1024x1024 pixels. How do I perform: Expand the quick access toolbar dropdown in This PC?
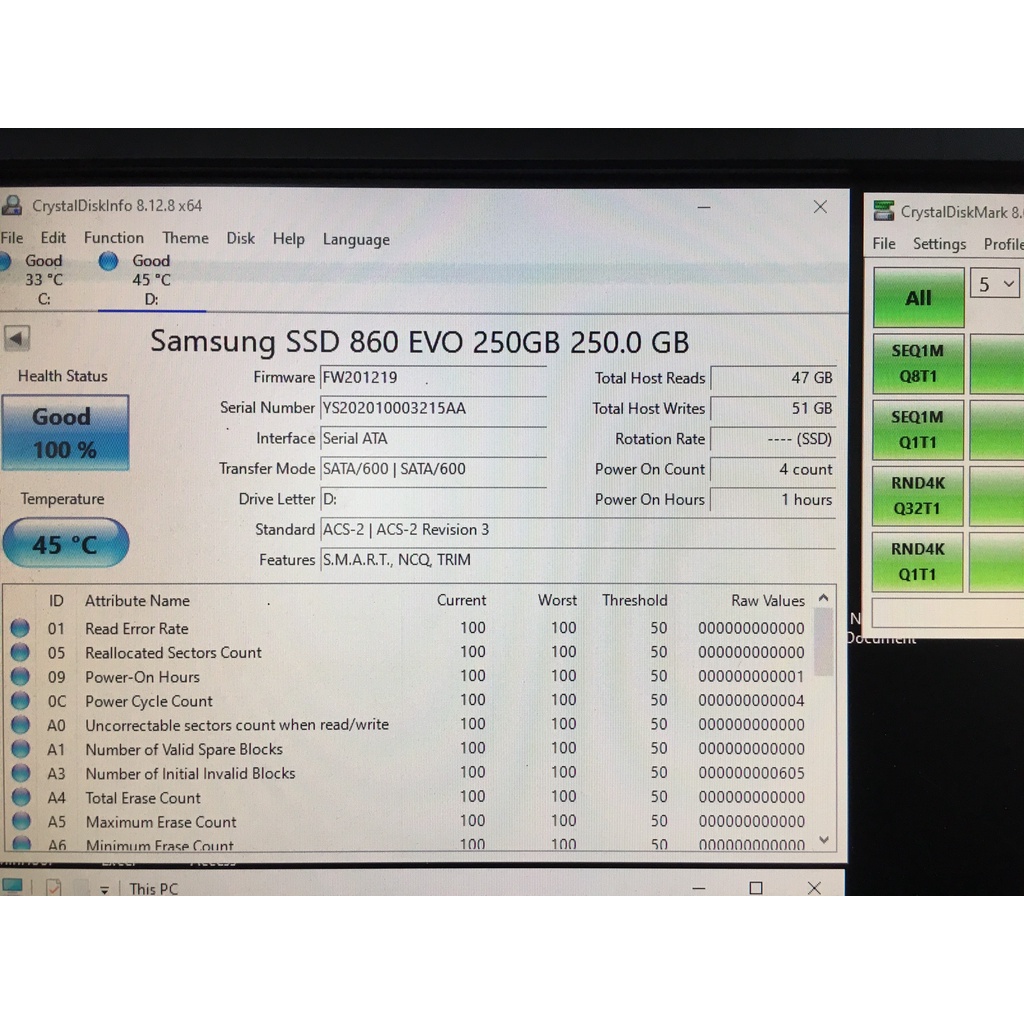click(x=104, y=889)
